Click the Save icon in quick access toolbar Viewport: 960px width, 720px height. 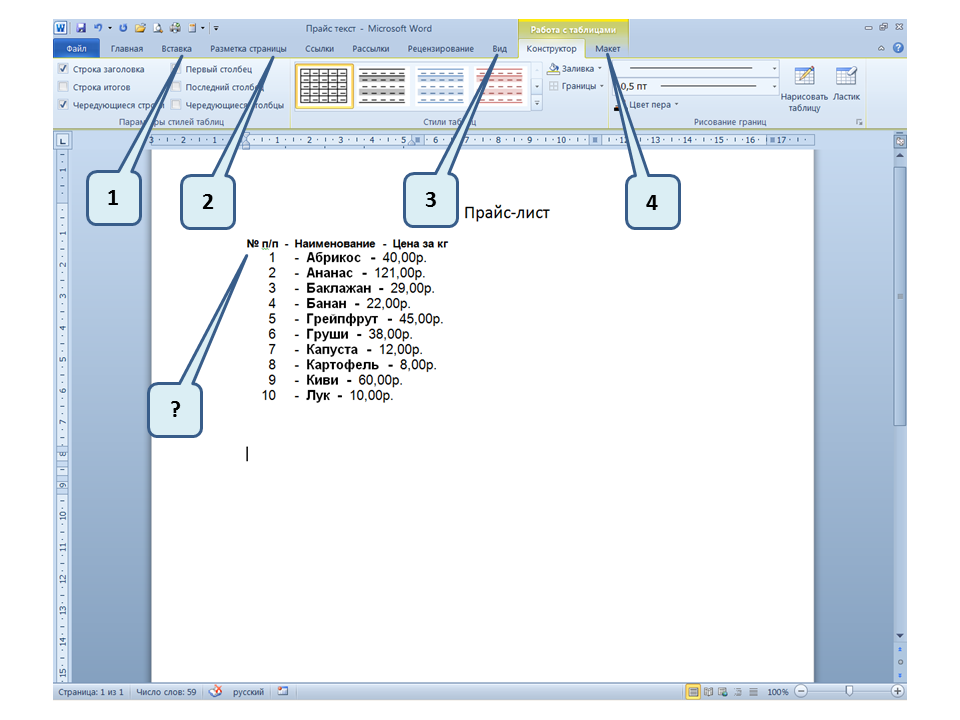click(81, 29)
